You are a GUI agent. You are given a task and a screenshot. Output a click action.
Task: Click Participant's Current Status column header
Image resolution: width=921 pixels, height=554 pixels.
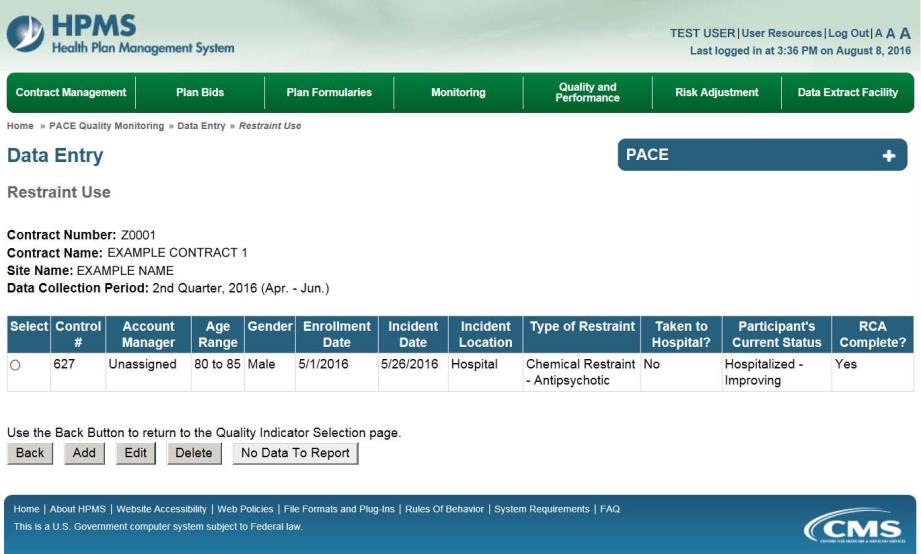[x=777, y=334]
